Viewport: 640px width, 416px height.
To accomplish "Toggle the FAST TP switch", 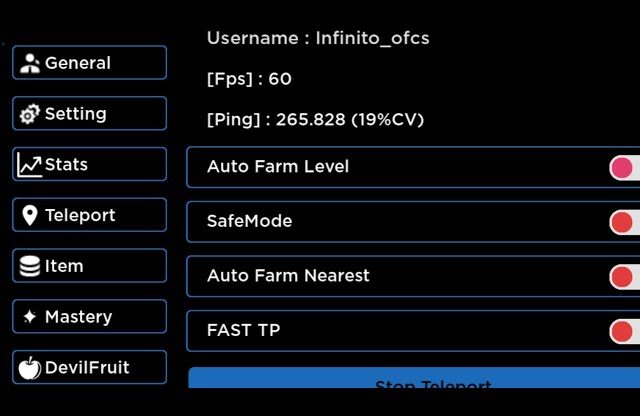I will pos(624,331).
